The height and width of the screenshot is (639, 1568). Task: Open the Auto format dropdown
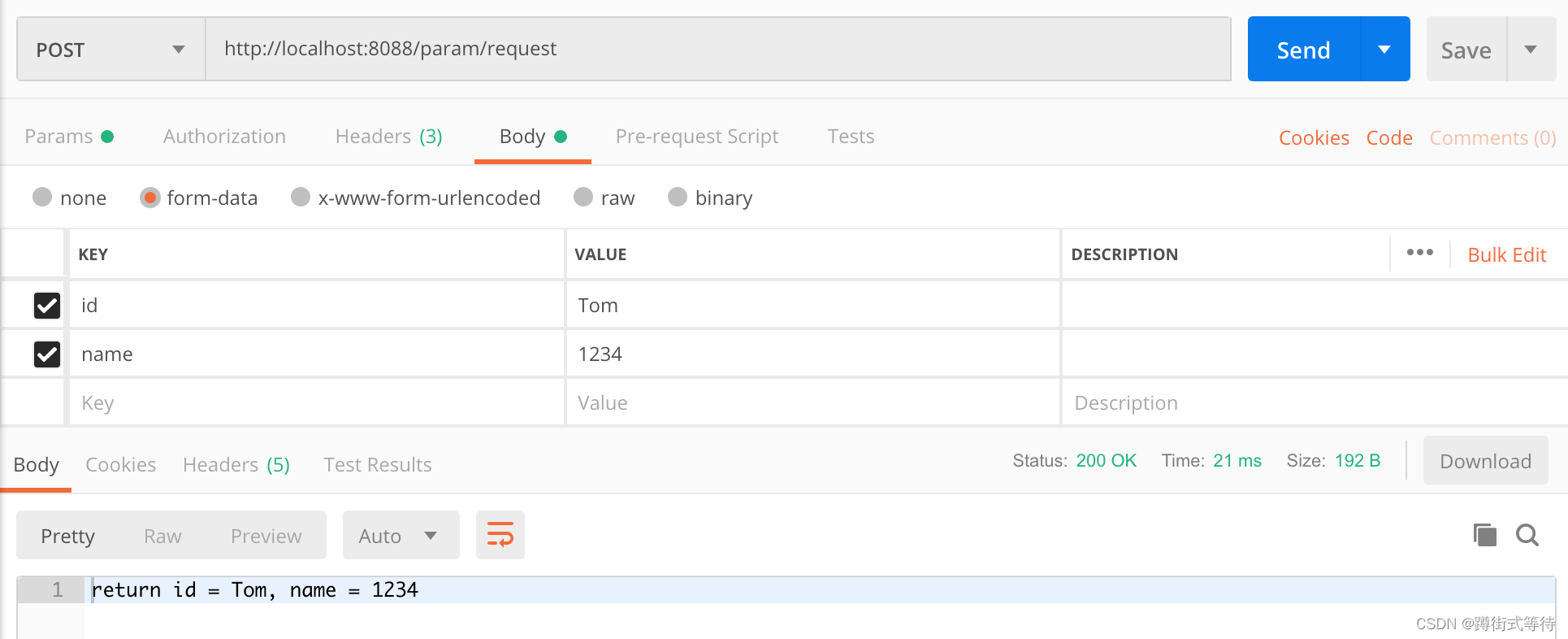point(401,536)
